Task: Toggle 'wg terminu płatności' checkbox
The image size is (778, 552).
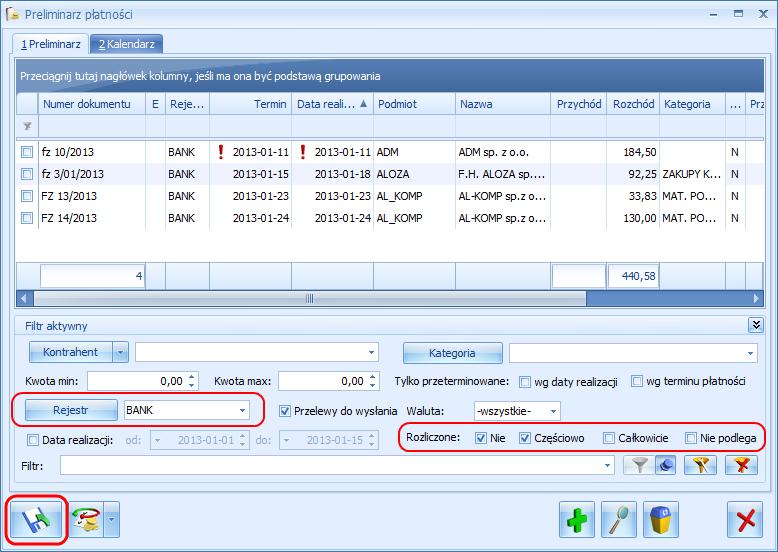Action: [637, 381]
